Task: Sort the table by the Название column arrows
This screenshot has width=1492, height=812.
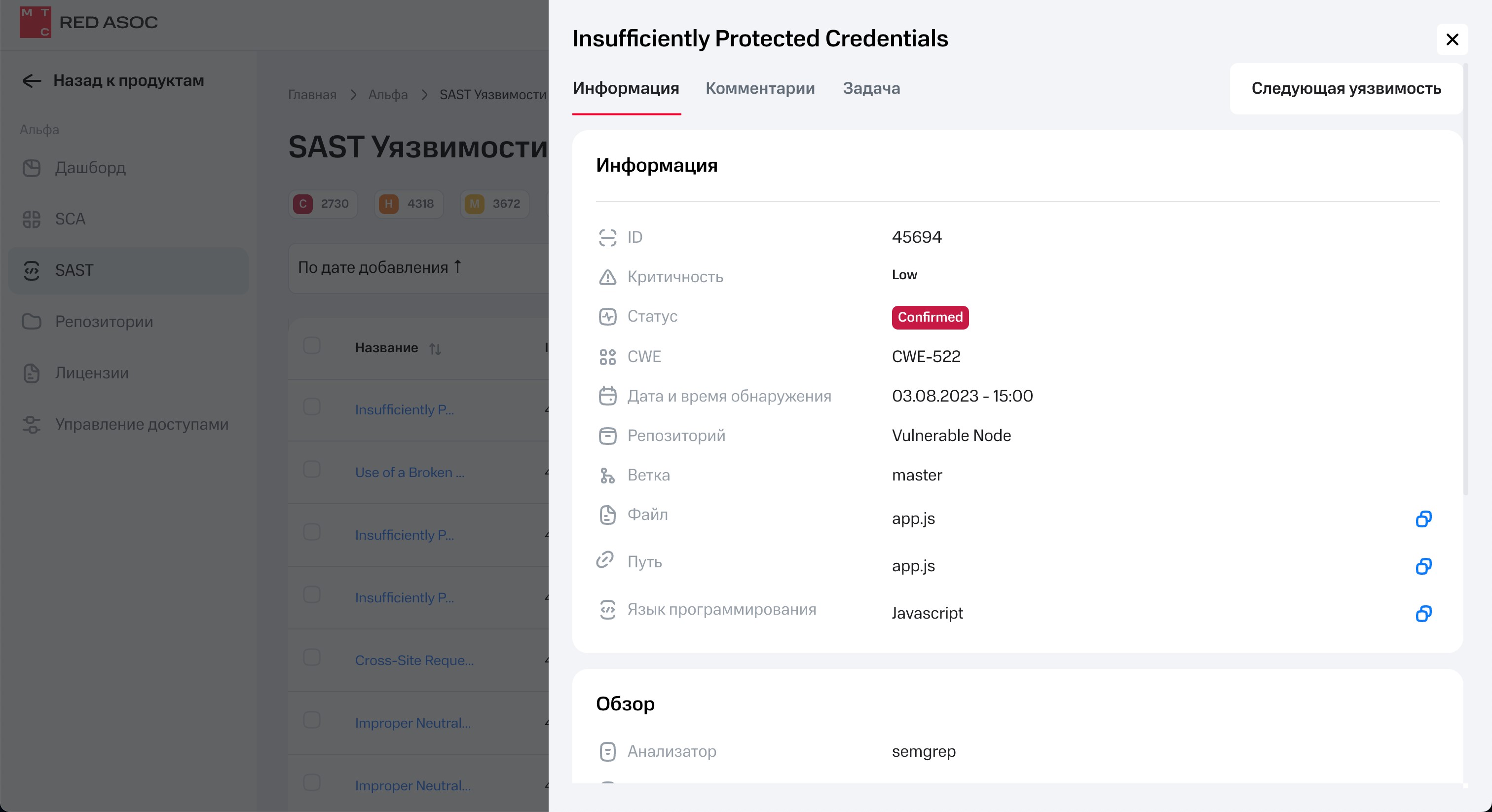Action: click(435, 349)
